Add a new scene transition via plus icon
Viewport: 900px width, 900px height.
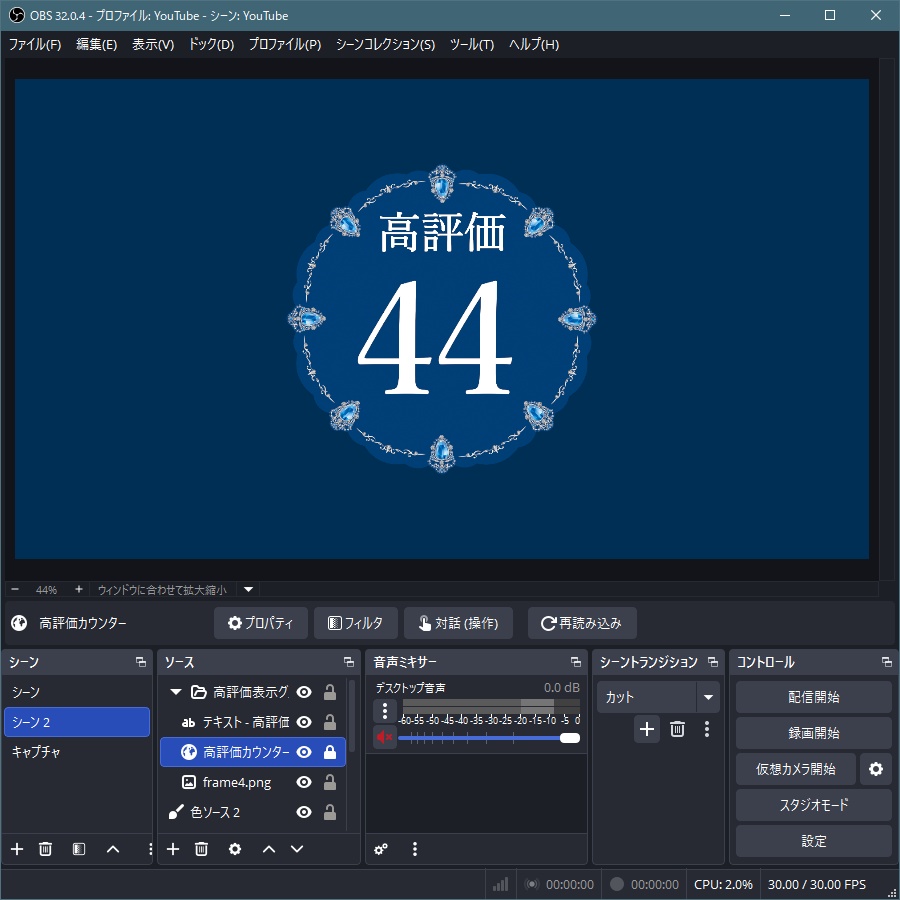coord(646,730)
